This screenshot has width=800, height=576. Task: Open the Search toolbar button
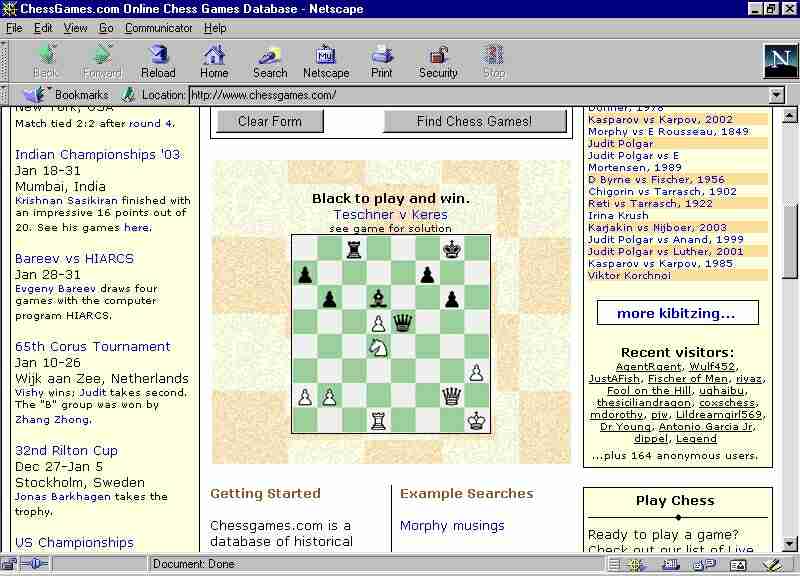coord(270,61)
